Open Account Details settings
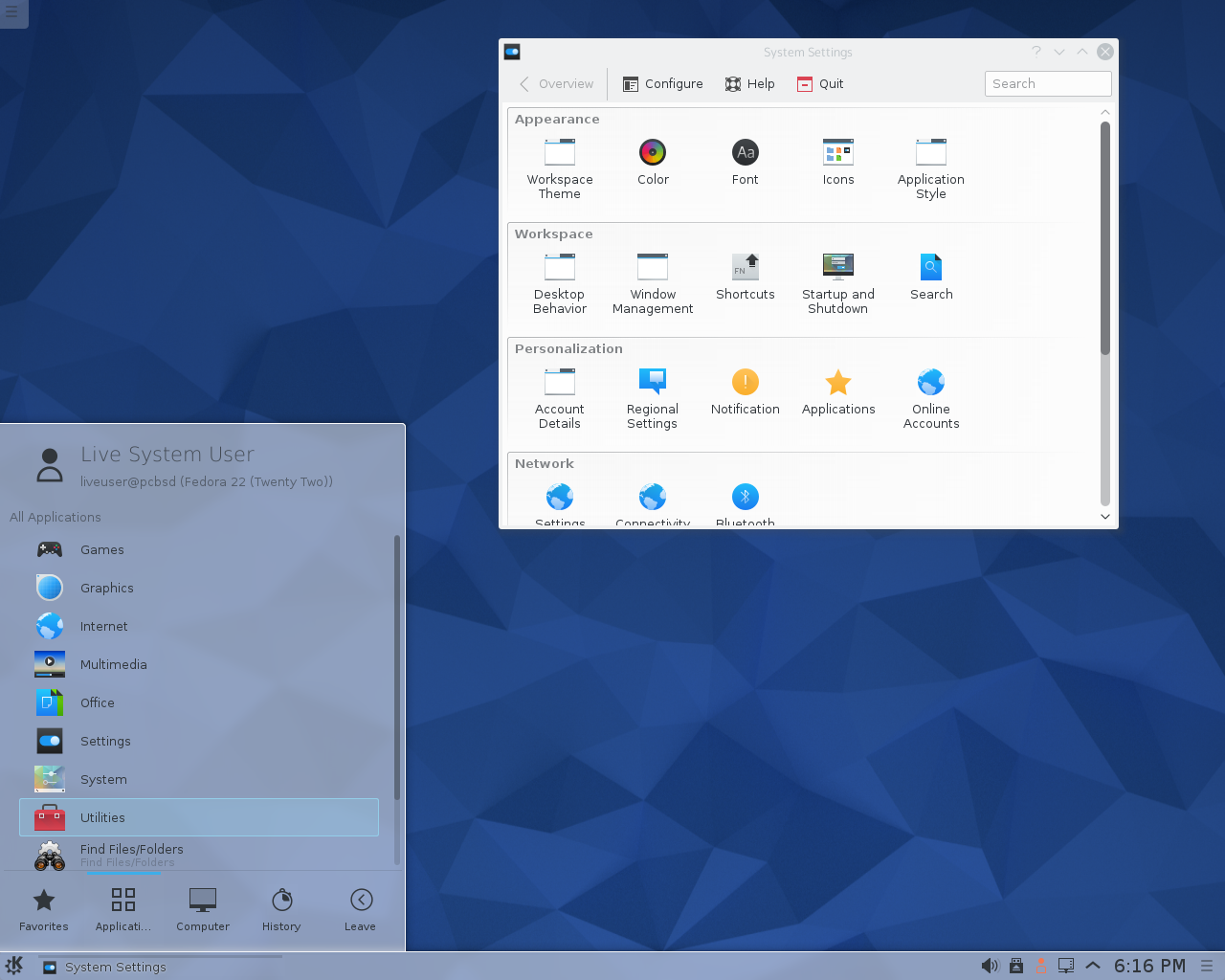The height and width of the screenshot is (980, 1225). [x=560, y=399]
